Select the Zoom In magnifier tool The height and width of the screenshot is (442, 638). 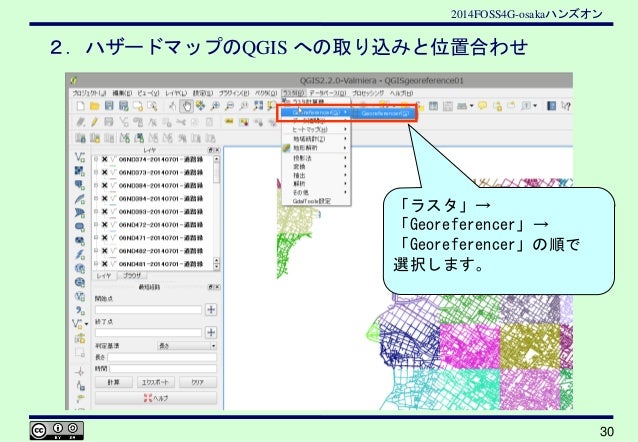coord(215,106)
